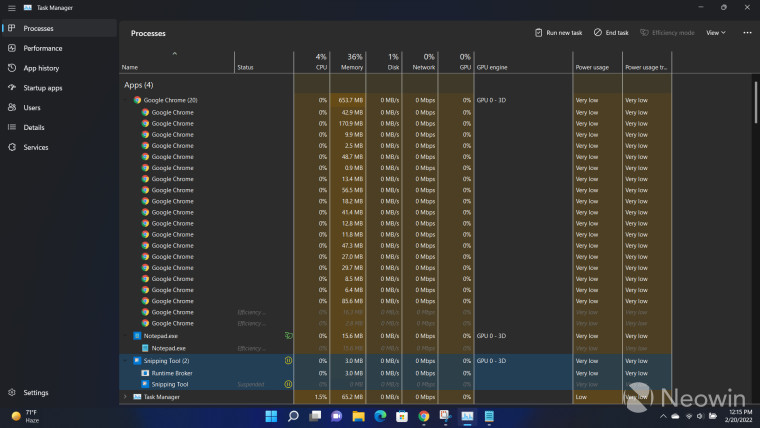
Task: Launch Microsoft Edge from taskbar
Action: tap(380, 416)
